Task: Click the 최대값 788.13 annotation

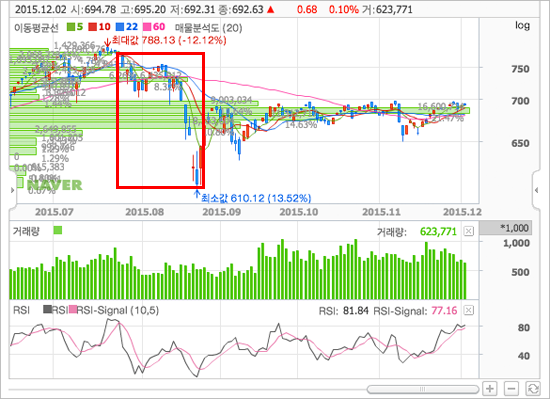Action: (x=169, y=40)
